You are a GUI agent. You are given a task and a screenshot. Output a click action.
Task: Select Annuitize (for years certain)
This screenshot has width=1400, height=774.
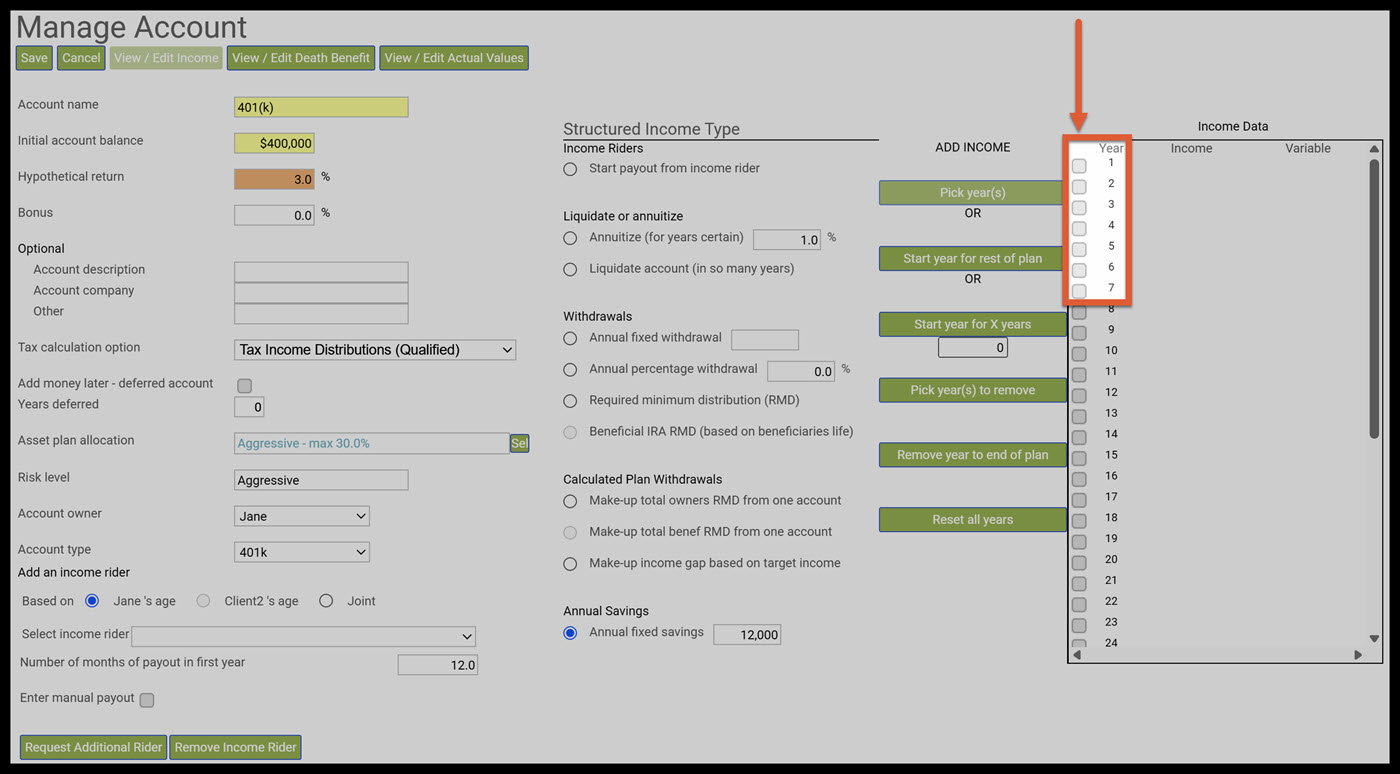(570, 238)
